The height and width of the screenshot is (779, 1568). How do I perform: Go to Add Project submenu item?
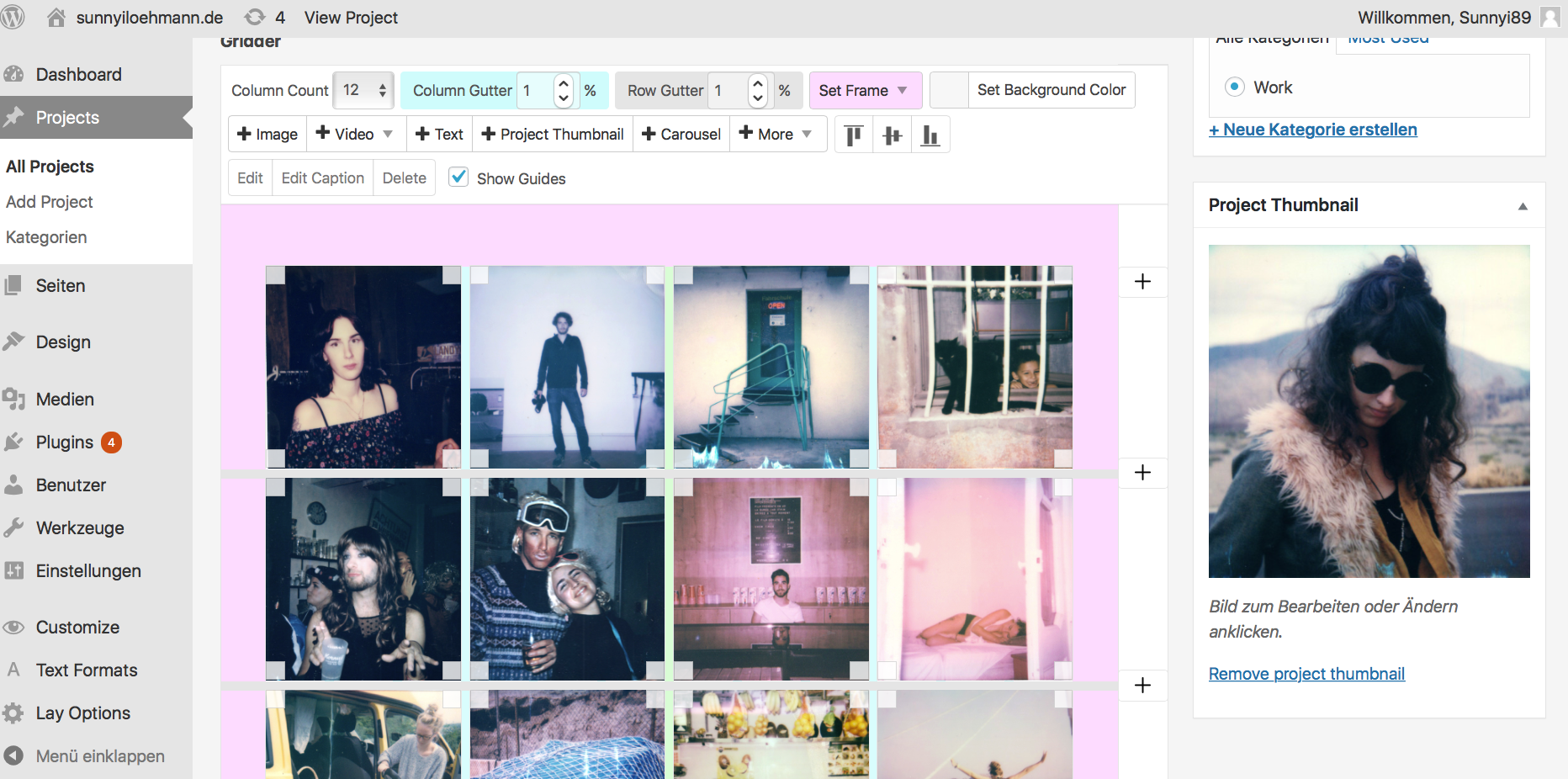(x=50, y=202)
